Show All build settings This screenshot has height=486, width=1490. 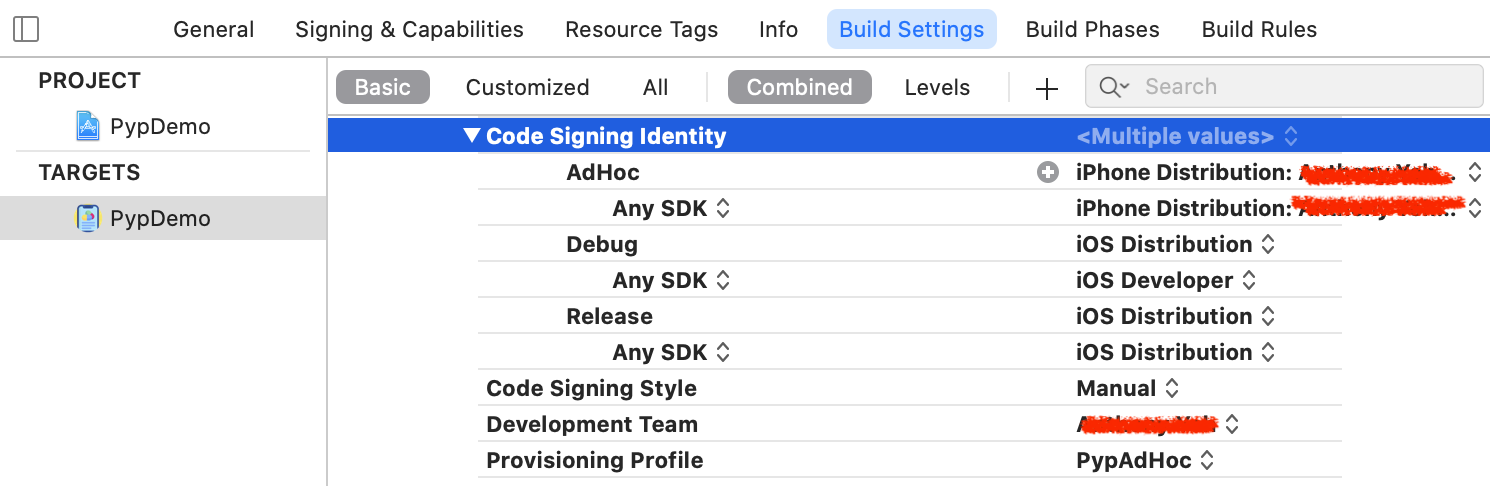(655, 87)
